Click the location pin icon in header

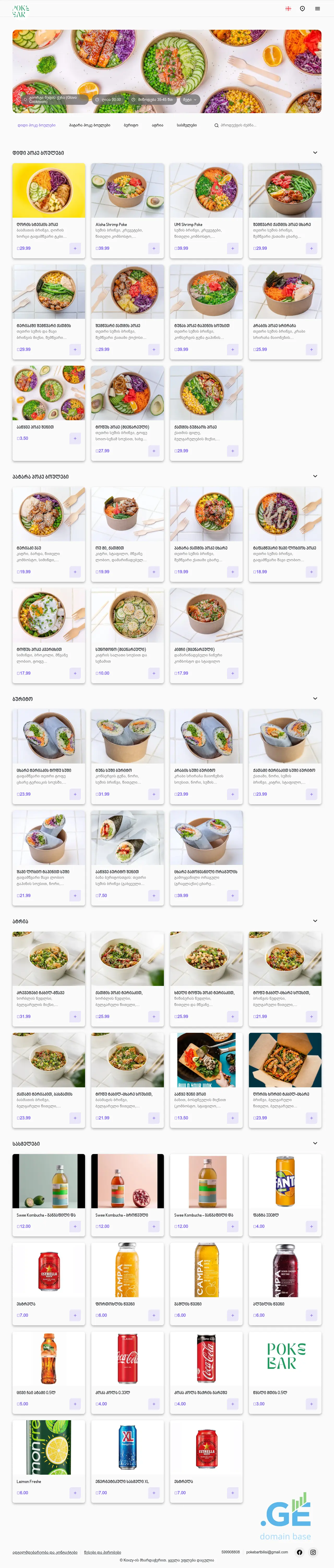coord(302,9)
